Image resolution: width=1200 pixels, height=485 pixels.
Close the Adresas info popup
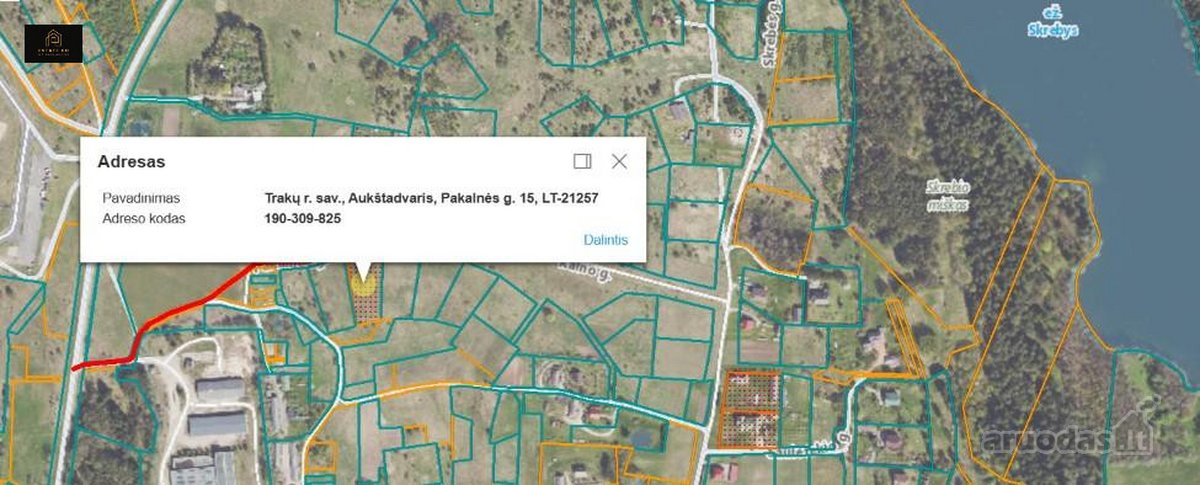pos(619,161)
